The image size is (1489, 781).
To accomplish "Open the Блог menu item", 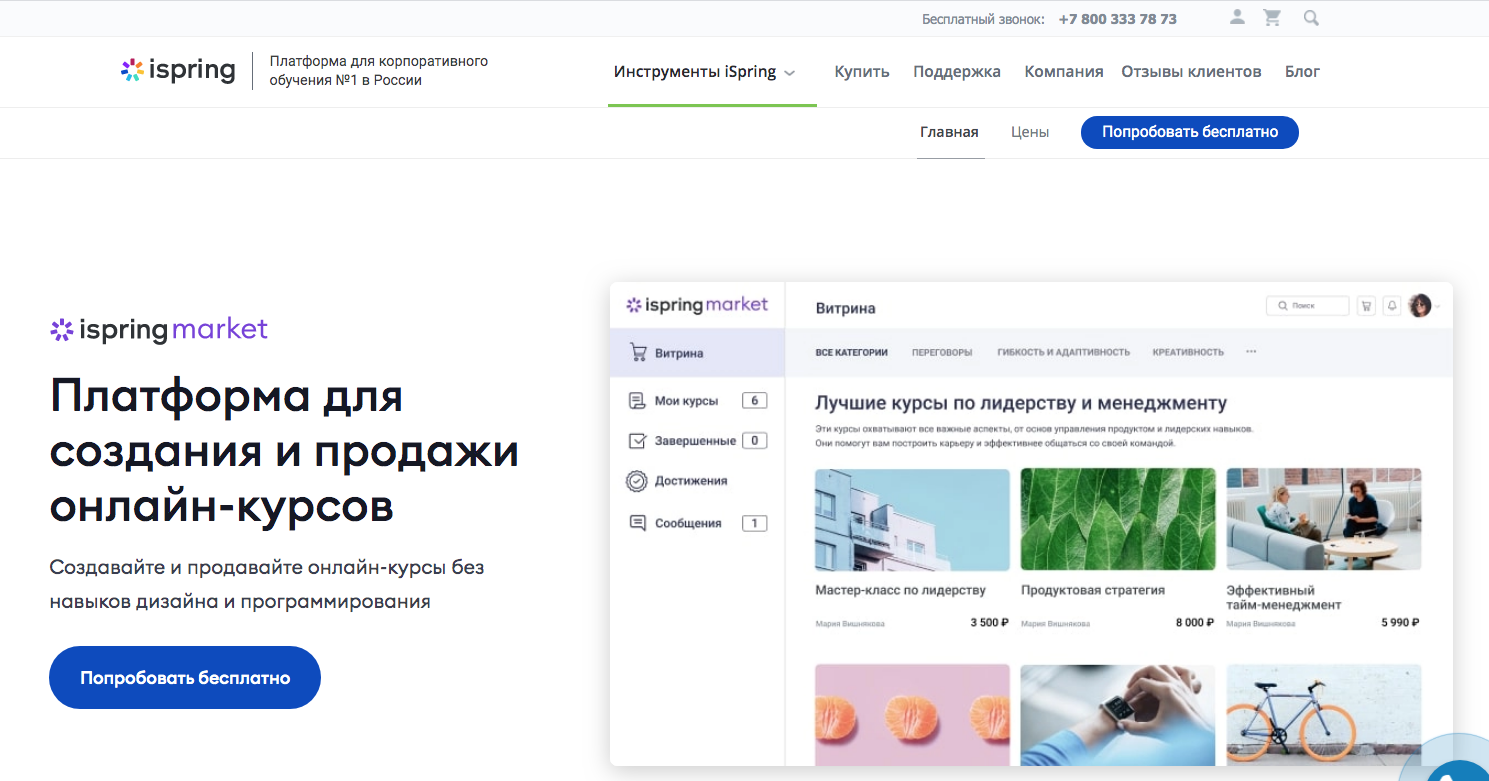I will pyautogui.click(x=1302, y=72).
